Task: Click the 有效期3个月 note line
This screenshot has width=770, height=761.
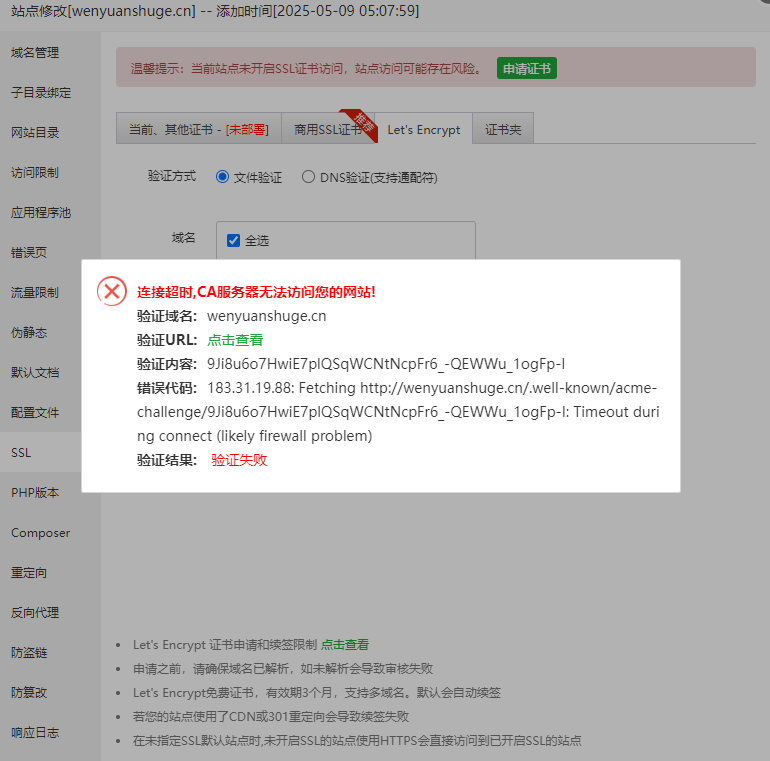Action: [317, 693]
